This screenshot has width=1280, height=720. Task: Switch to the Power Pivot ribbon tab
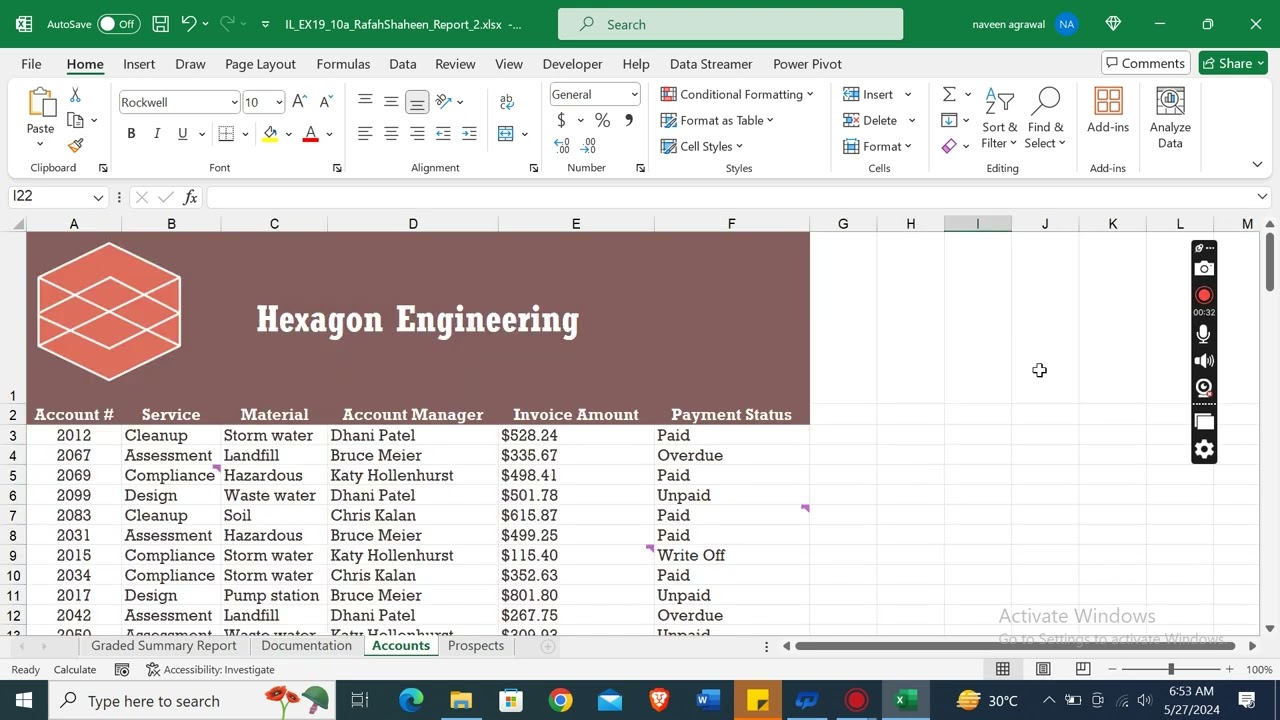pyautogui.click(x=807, y=64)
